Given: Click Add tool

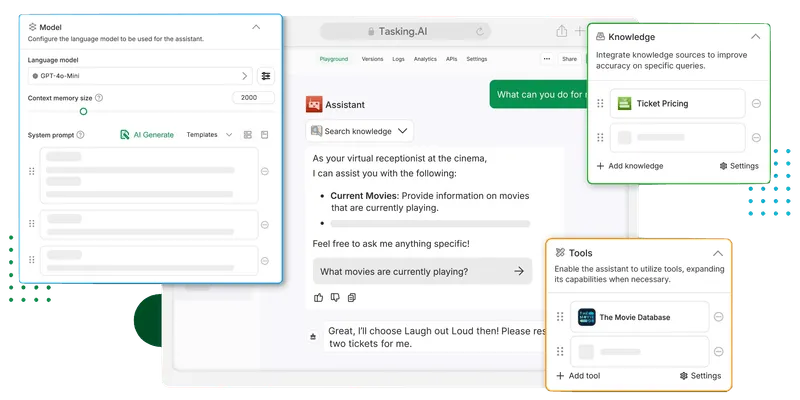Looking at the screenshot, I should (578, 376).
